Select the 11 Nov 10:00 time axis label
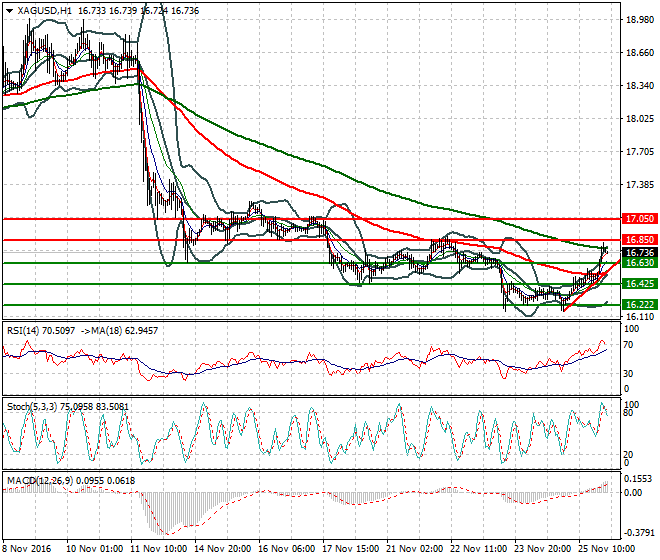This screenshot has width=660, height=560. pos(159,549)
